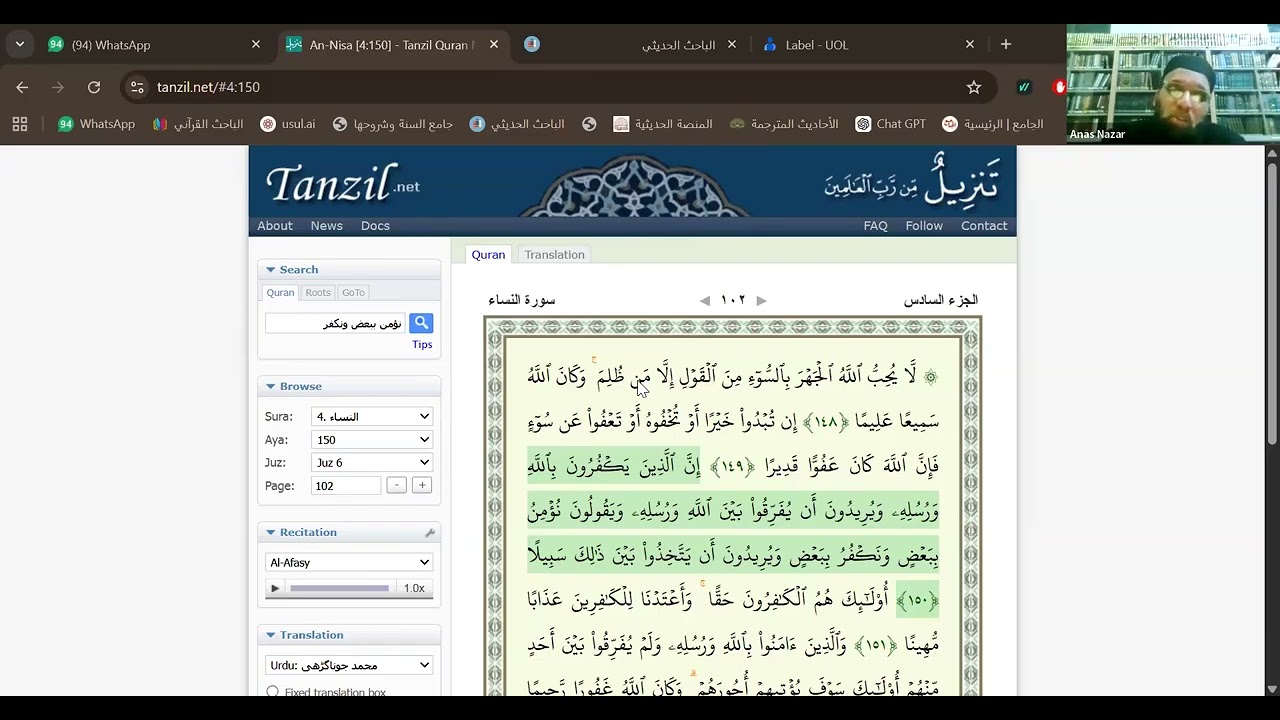Screen dimensions: 1280x720
Task: Close the WhatsApp tab
Action: click(256, 45)
